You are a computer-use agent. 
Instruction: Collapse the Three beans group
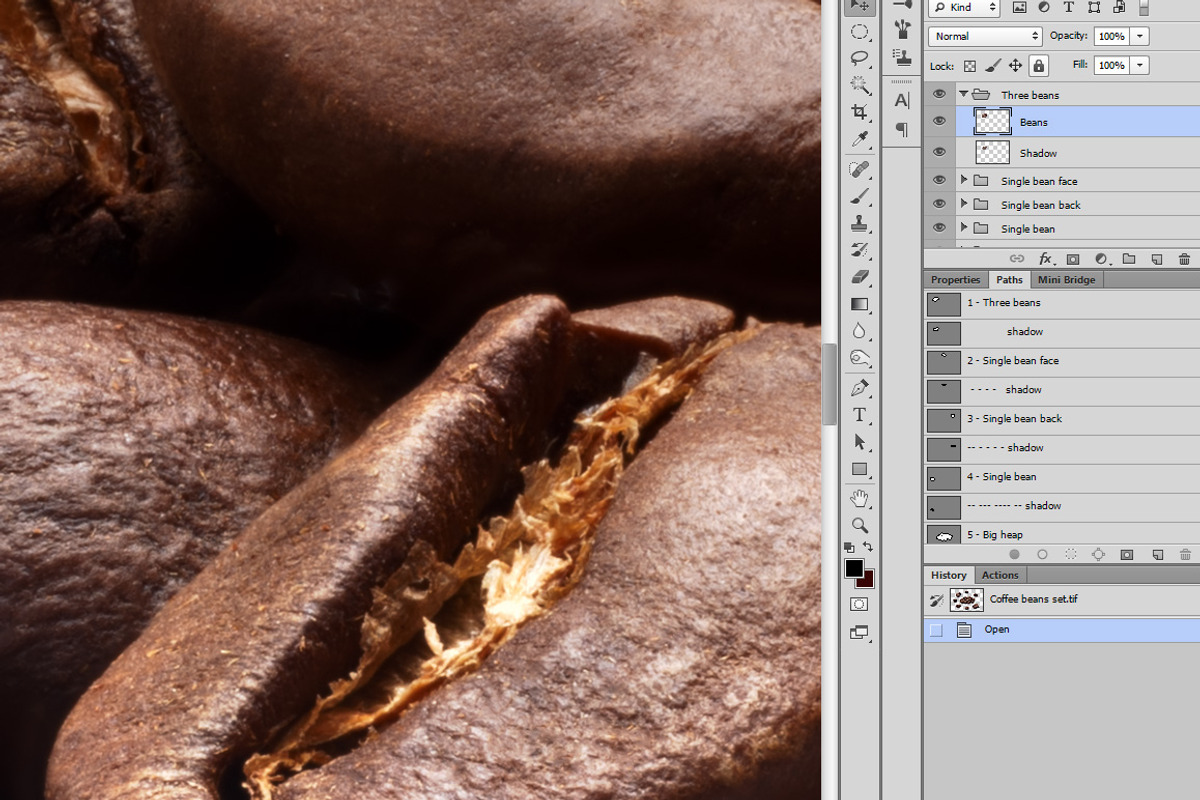964,94
